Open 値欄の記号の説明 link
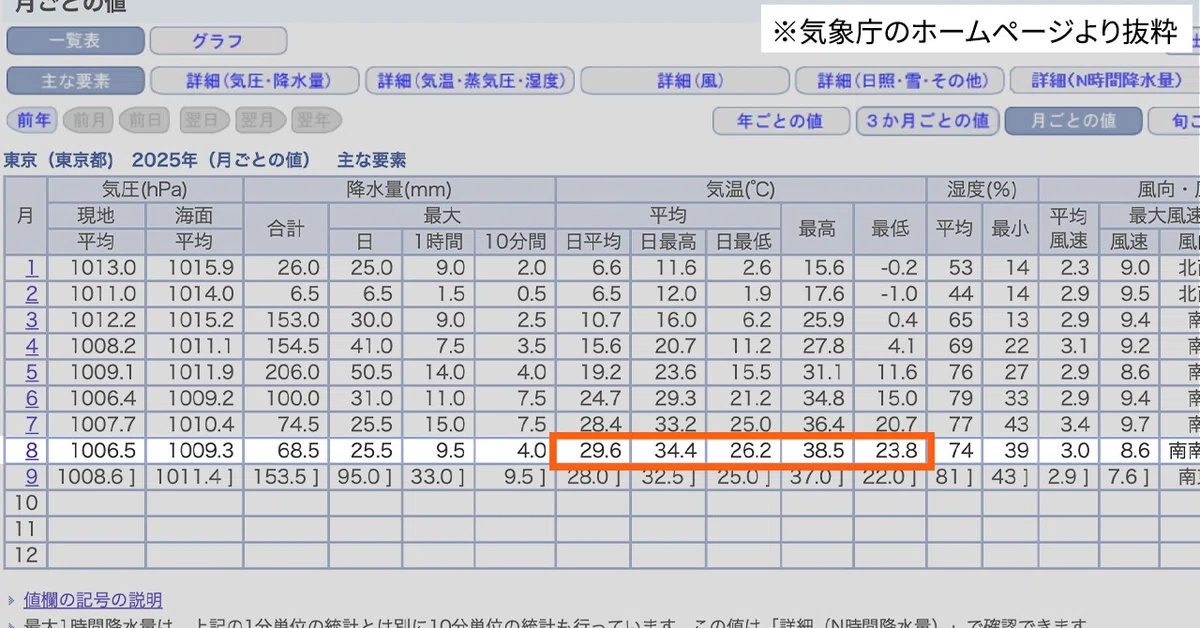Image resolution: width=1200 pixels, height=628 pixels. coord(92,600)
